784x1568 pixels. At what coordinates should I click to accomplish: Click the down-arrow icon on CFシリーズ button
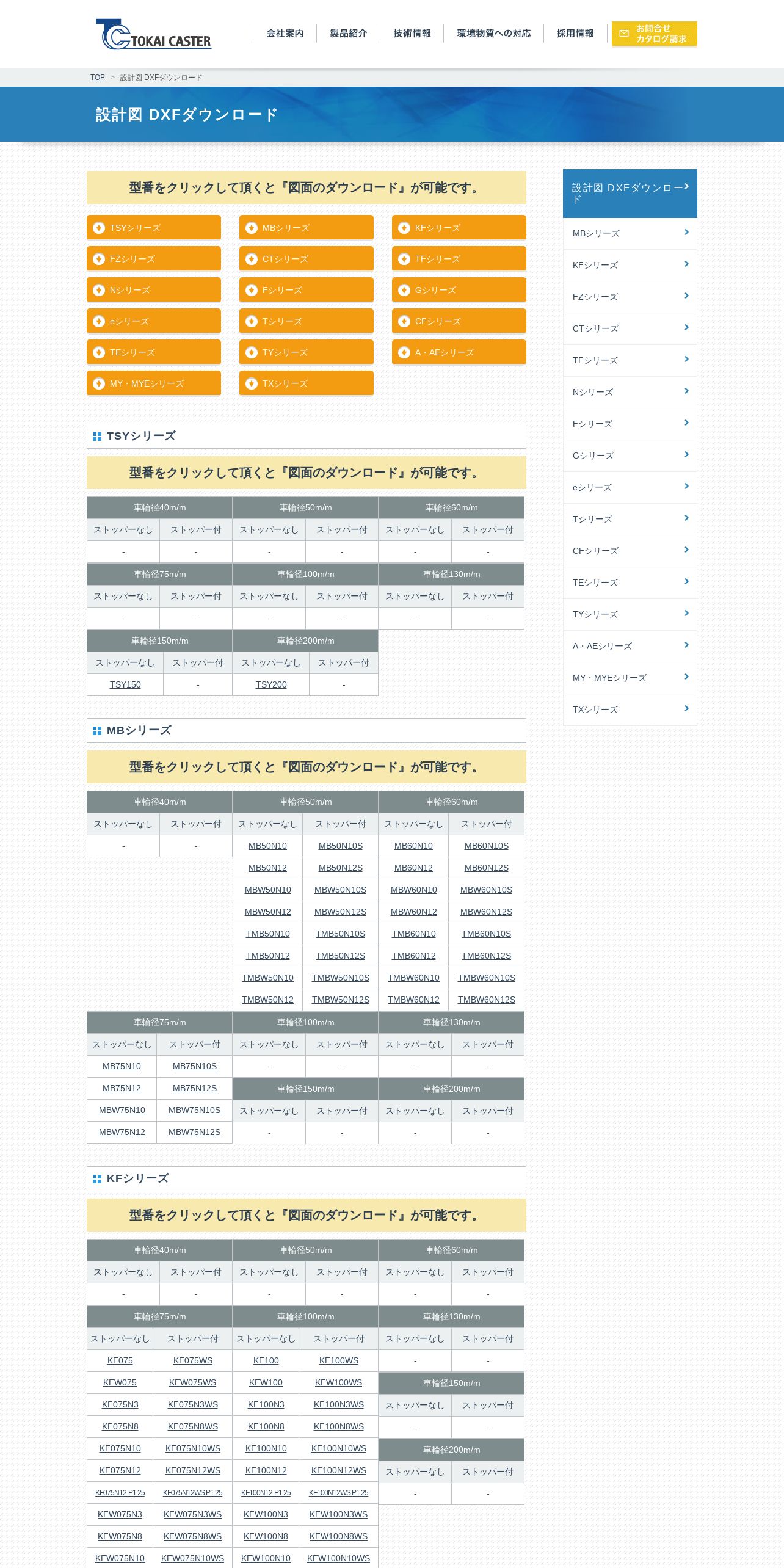[404, 321]
